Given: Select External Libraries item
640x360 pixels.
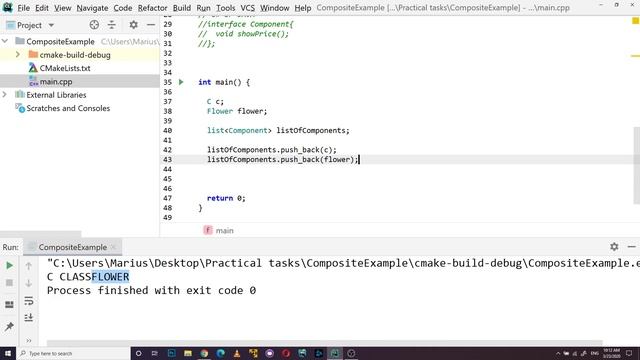Looking at the screenshot, I should tap(56, 95).
